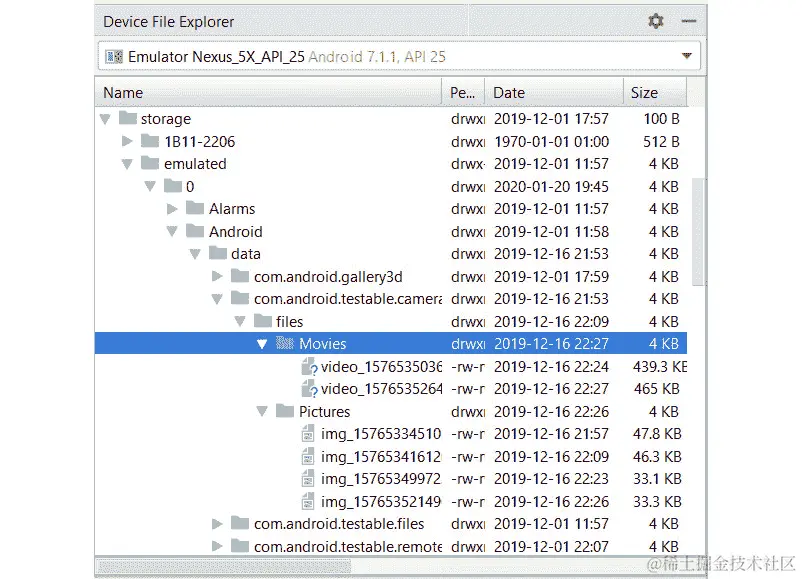Screen dimensions: 802x579
Task: Expand the com.android.testable.files folder arrow
Action: 217,524
